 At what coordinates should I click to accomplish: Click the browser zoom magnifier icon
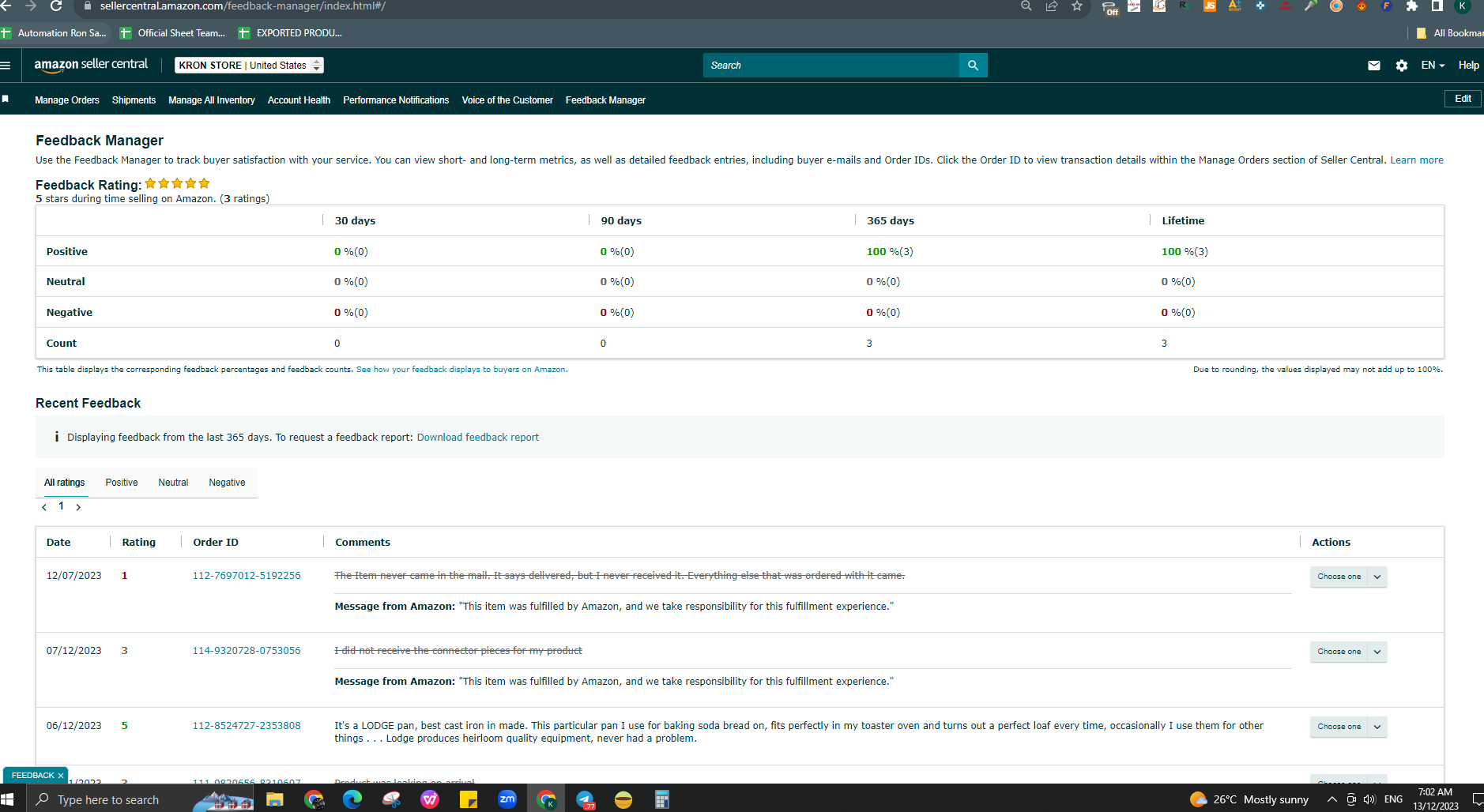tap(1026, 6)
